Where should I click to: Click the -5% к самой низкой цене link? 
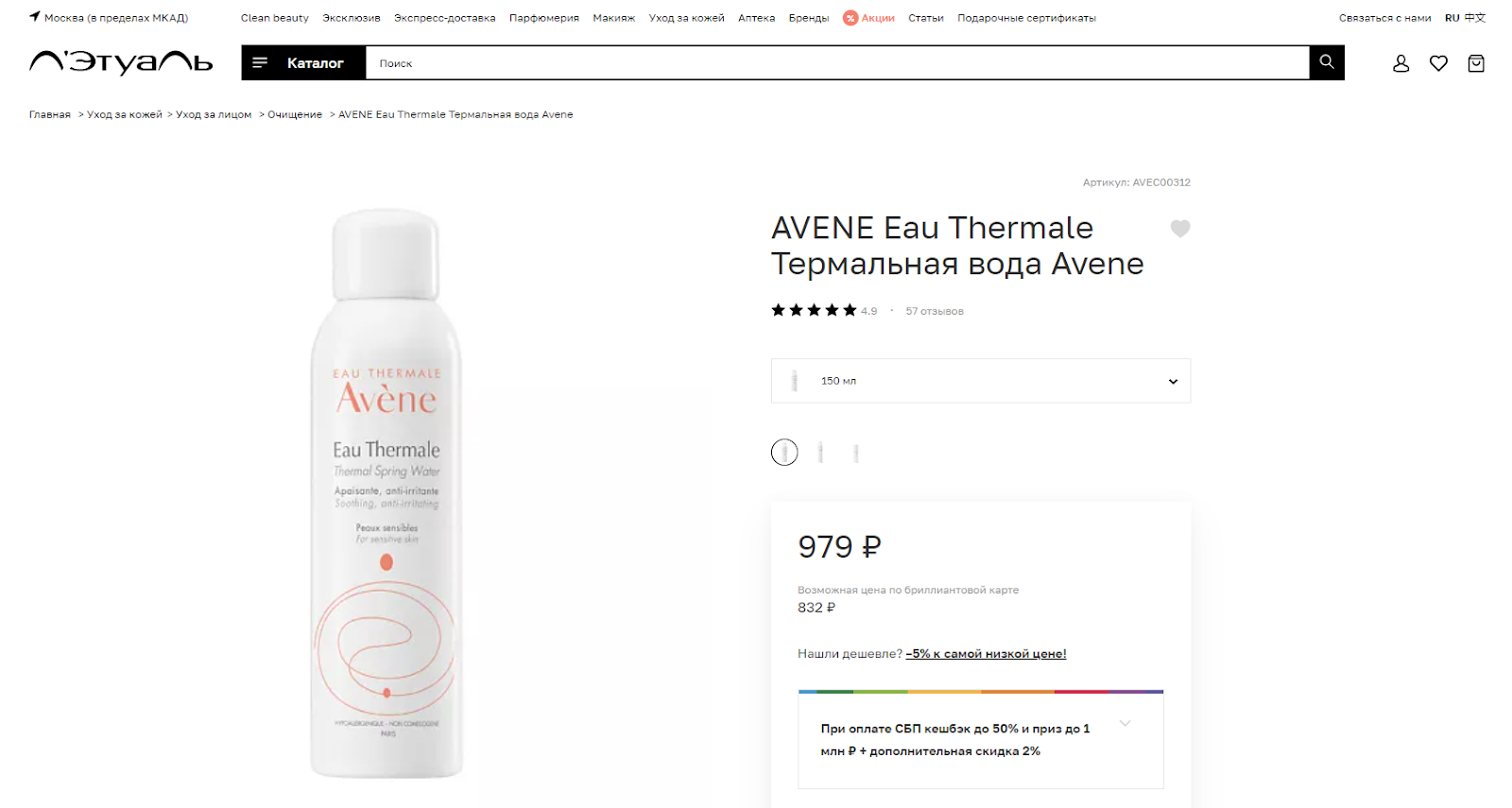[986, 654]
